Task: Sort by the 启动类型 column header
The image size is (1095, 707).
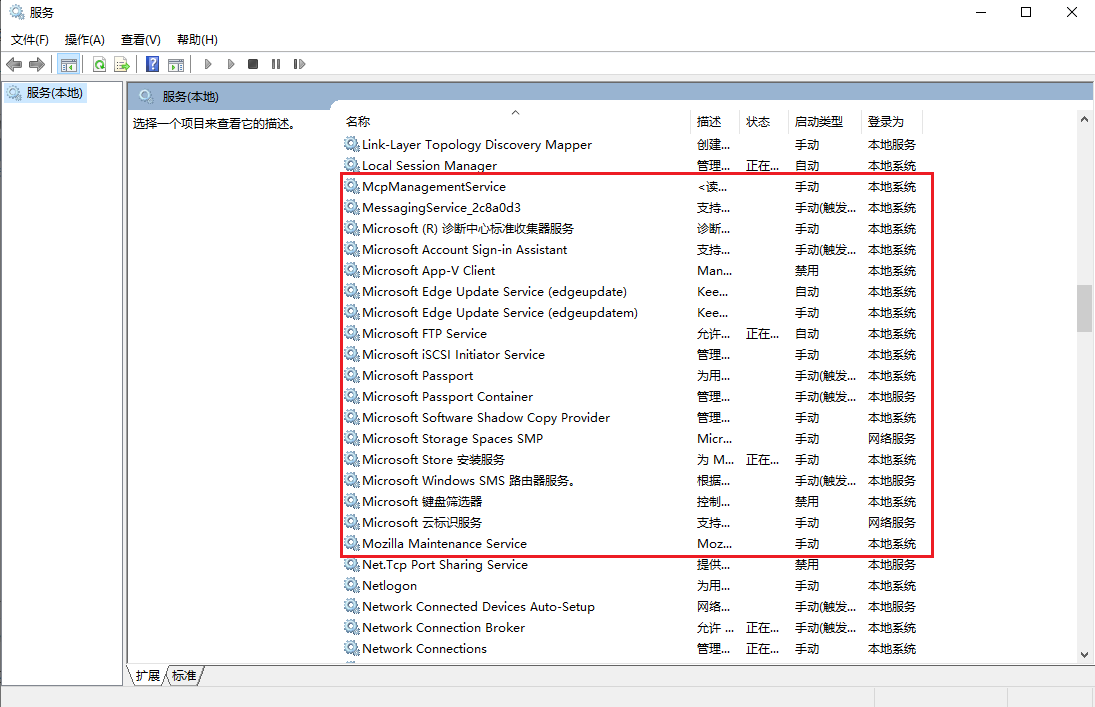Action: pyautogui.click(x=818, y=122)
